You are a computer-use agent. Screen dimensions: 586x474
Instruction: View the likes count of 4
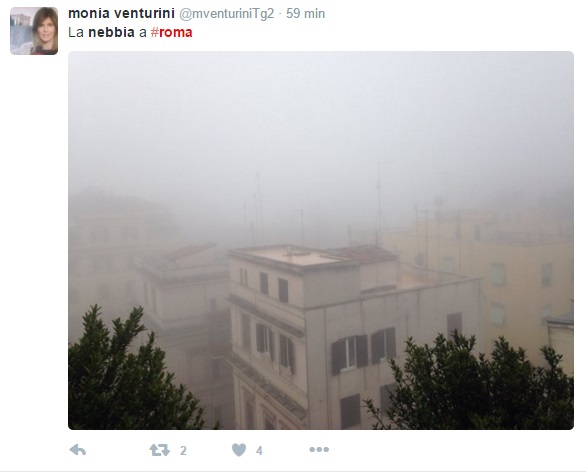(259, 450)
